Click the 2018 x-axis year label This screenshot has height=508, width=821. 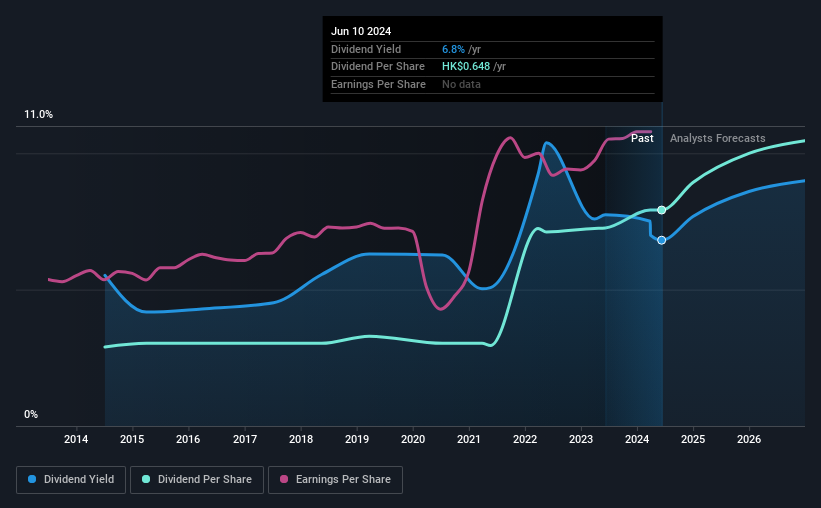(301, 439)
